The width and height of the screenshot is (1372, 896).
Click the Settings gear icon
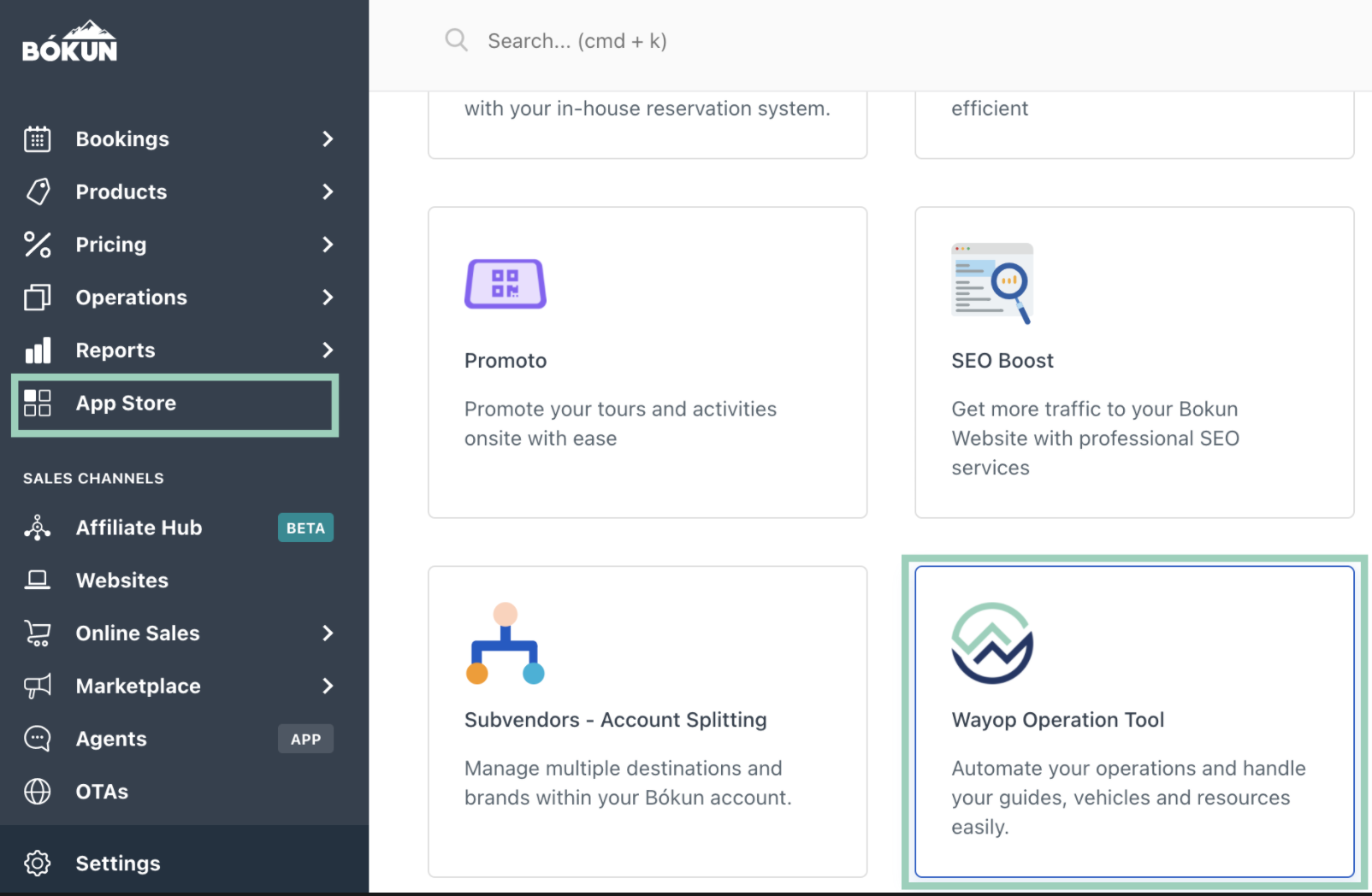[38, 863]
